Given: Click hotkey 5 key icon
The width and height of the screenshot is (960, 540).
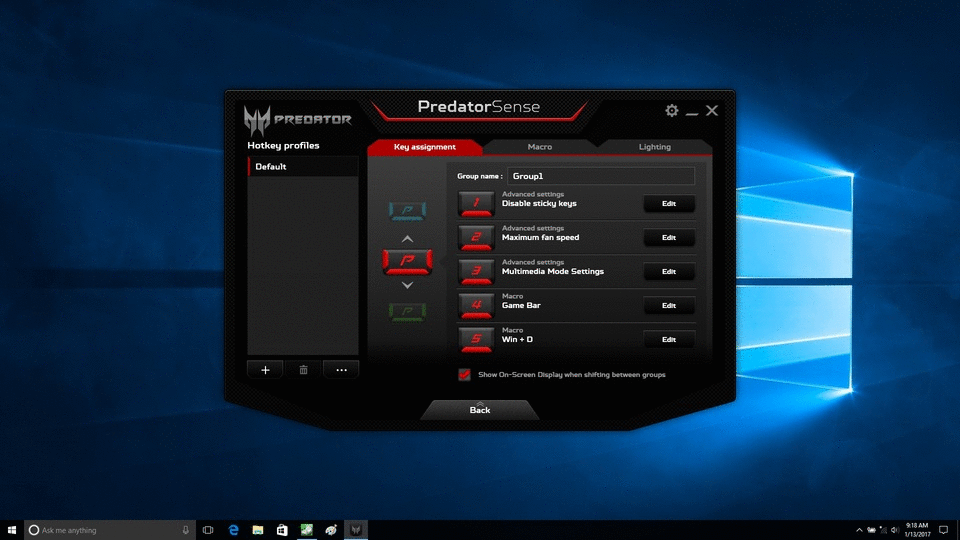Looking at the screenshot, I should [x=476, y=340].
